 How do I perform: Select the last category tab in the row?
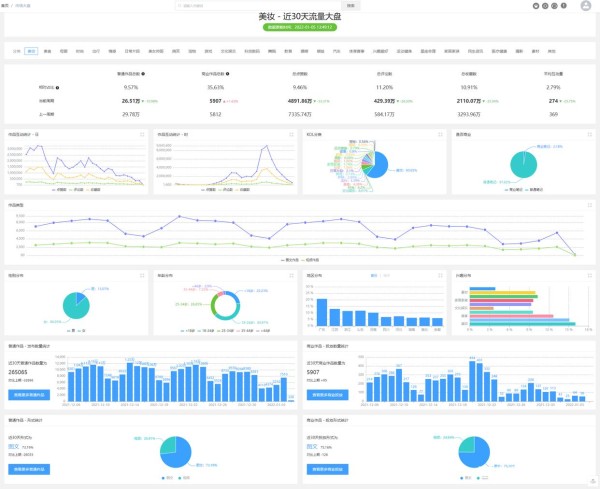point(551,51)
